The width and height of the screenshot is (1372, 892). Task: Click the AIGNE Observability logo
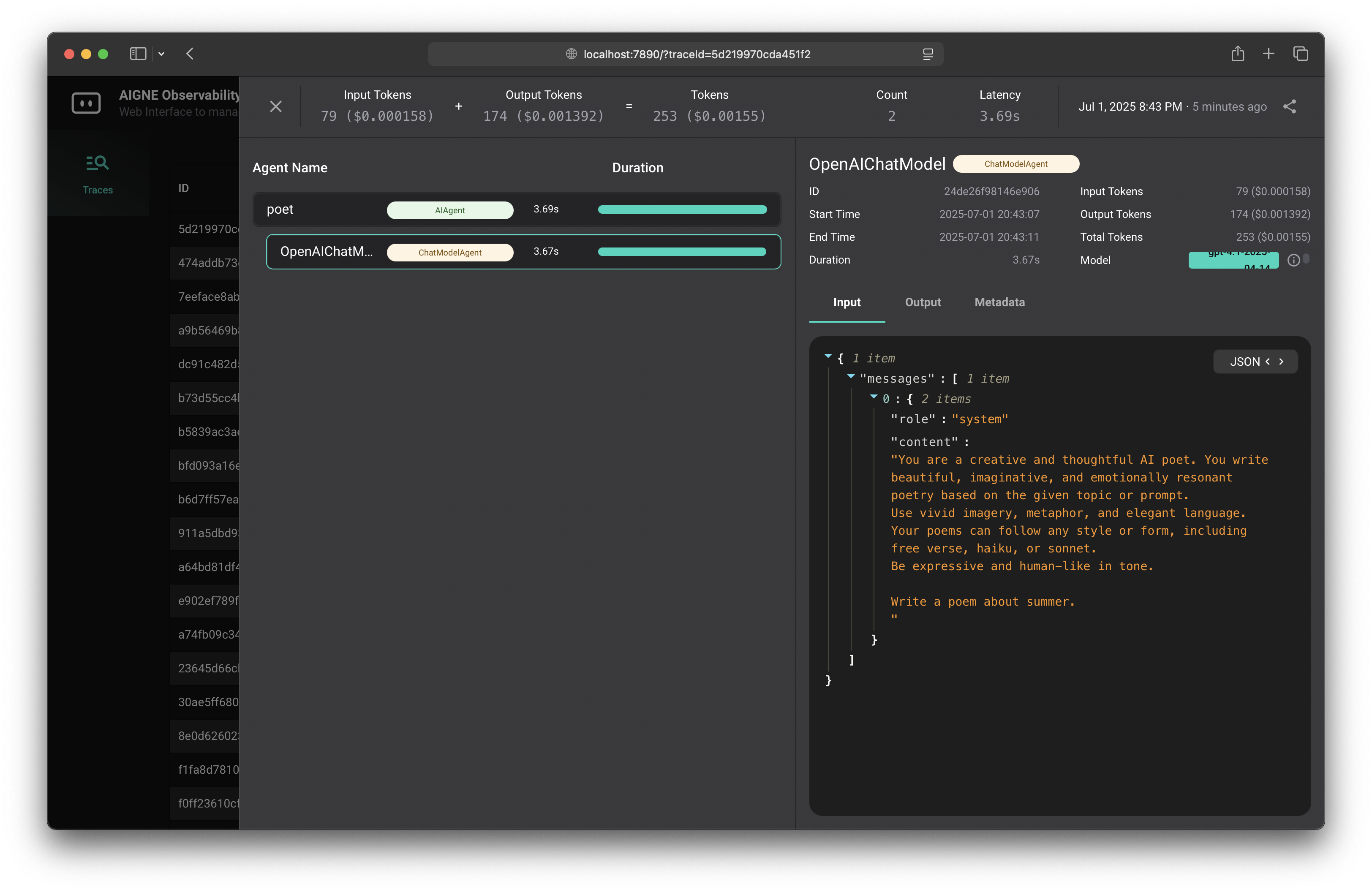pyautogui.click(x=86, y=103)
